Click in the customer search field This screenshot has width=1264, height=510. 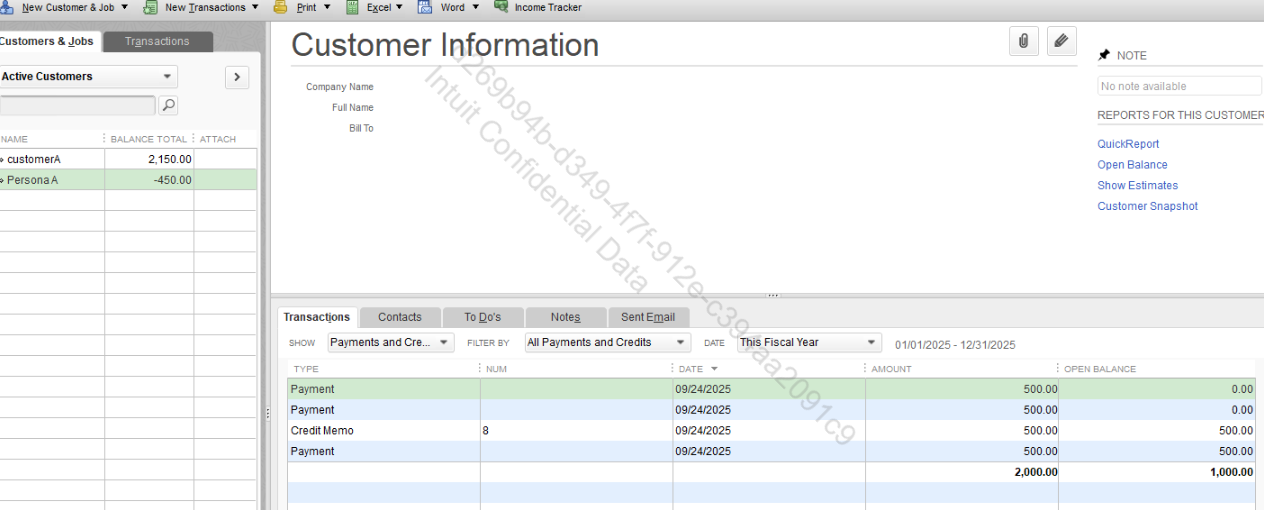click(x=77, y=105)
